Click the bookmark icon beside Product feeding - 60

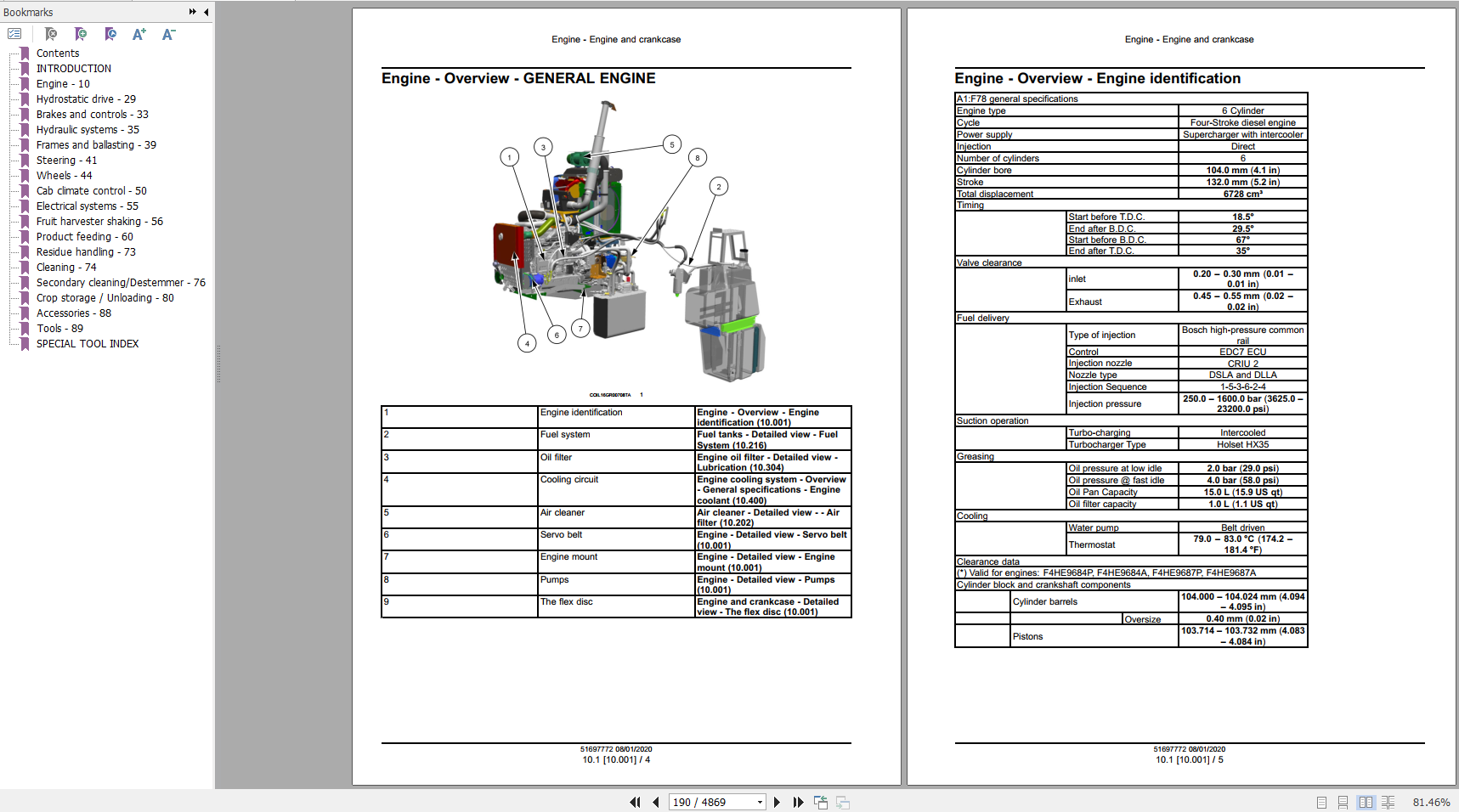25,236
